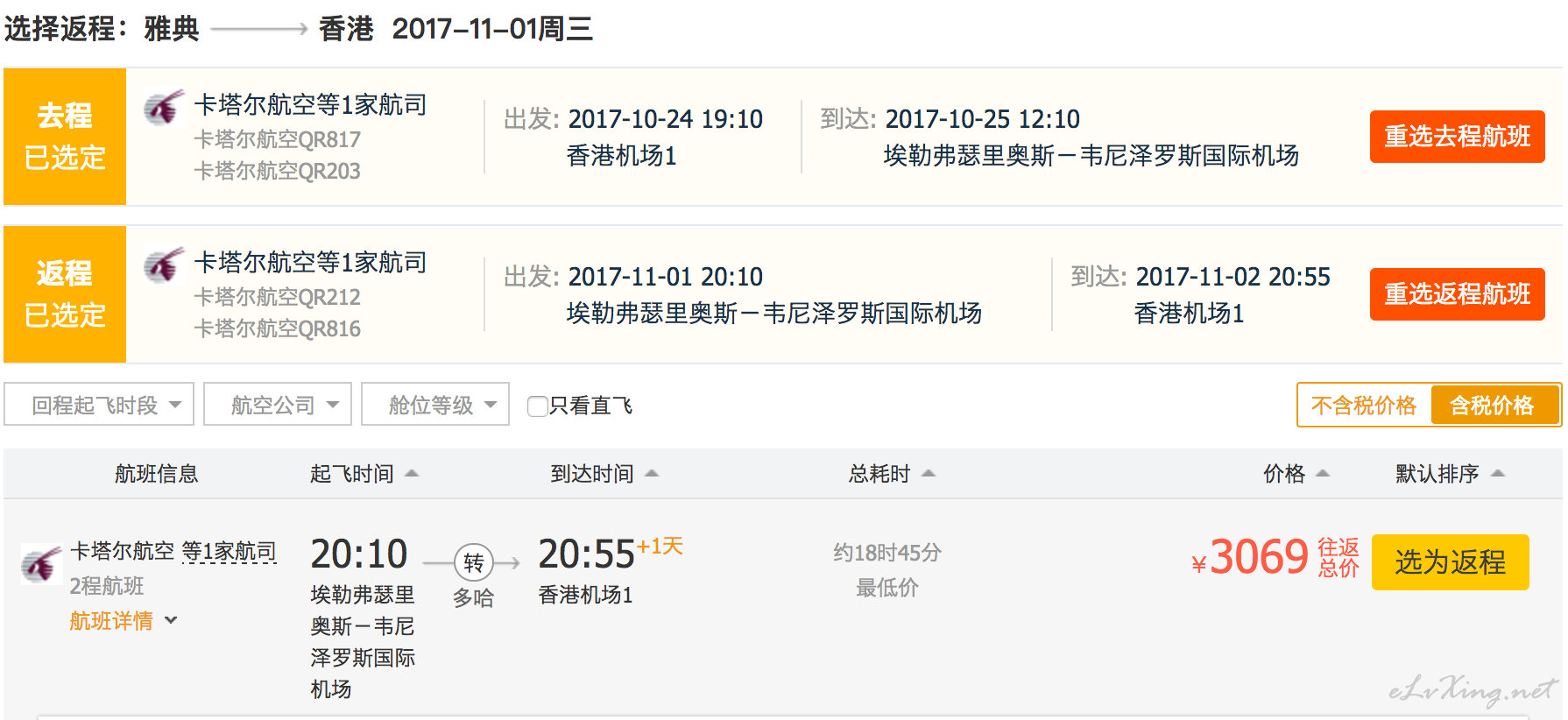Click sort arrow next to 起飞时间
The height and width of the screenshot is (720, 1568).
(412, 474)
